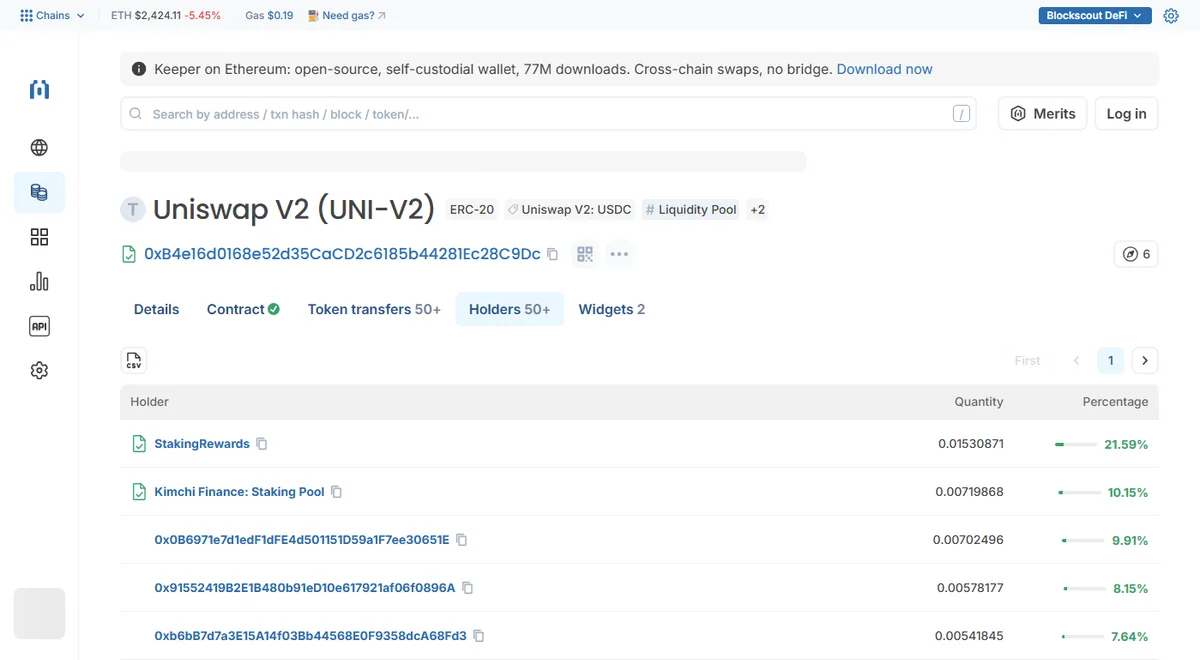The height and width of the screenshot is (660, 1200).
Task: Show QR code for contract address
Action: [x=585, y=254]
